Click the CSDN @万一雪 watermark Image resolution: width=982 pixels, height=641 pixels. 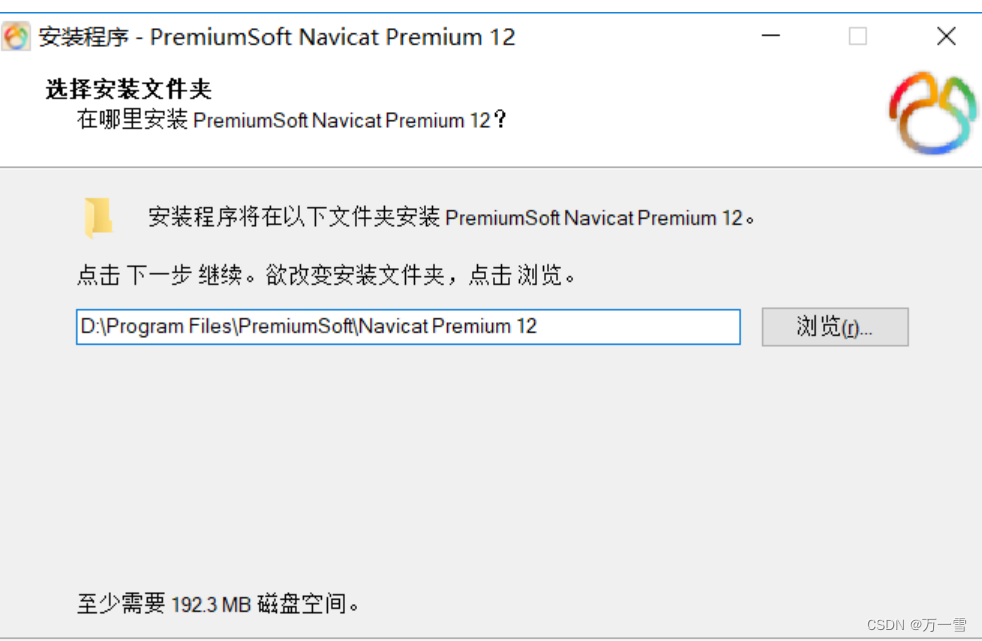(917, 625)
